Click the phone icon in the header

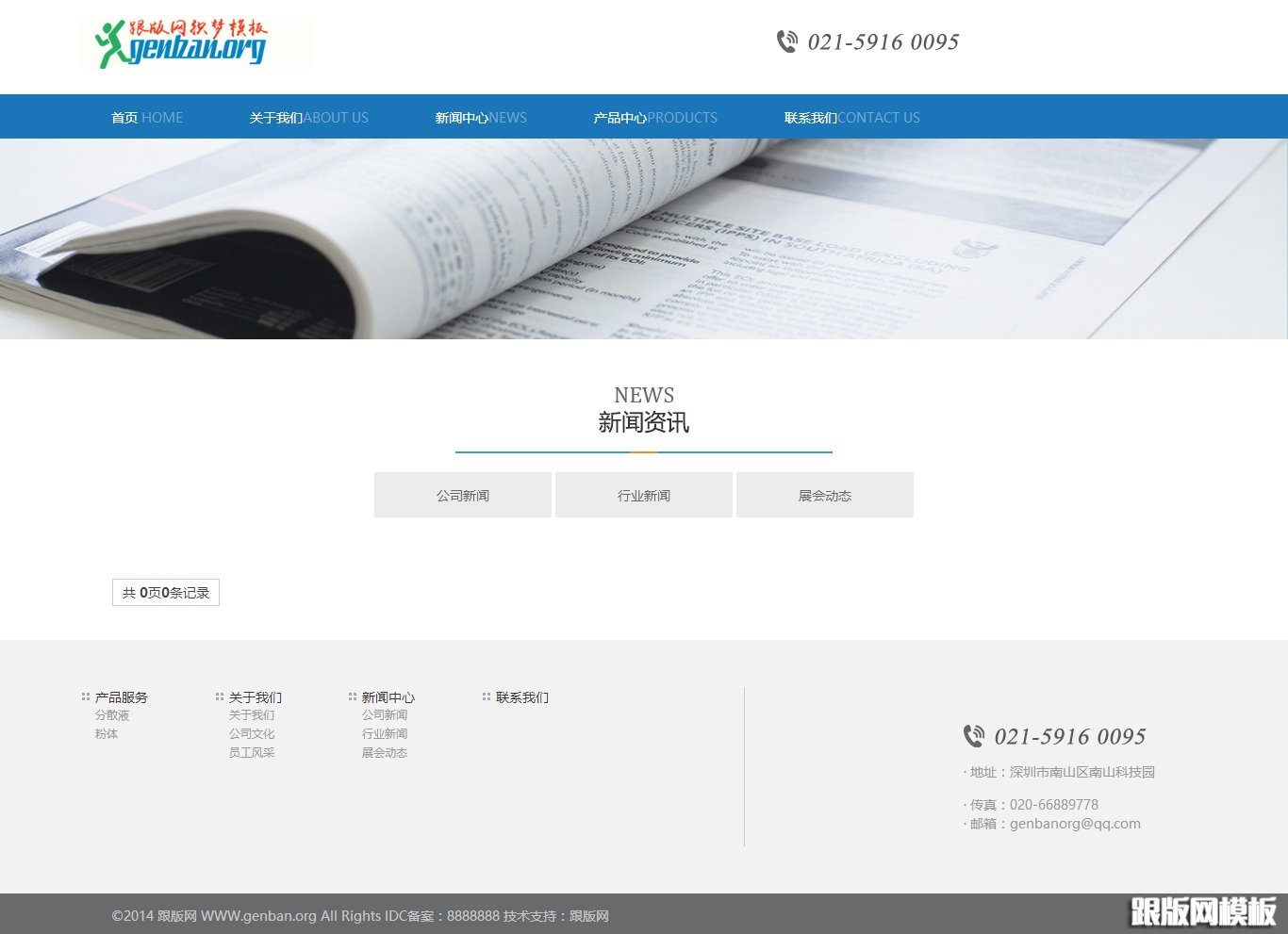[x=786, y=41]
